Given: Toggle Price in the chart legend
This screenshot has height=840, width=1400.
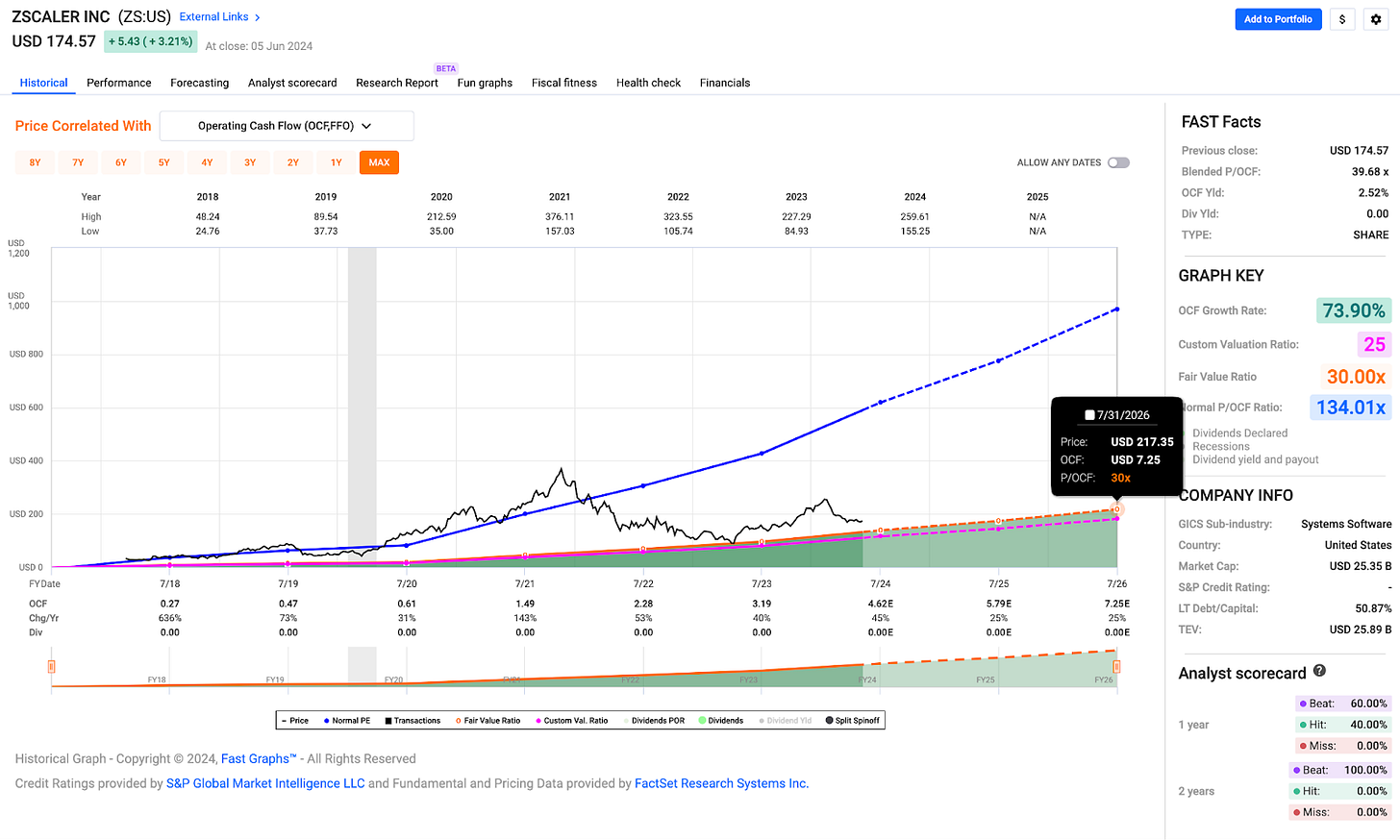Looking at the screenshot, I should [295, 720].
